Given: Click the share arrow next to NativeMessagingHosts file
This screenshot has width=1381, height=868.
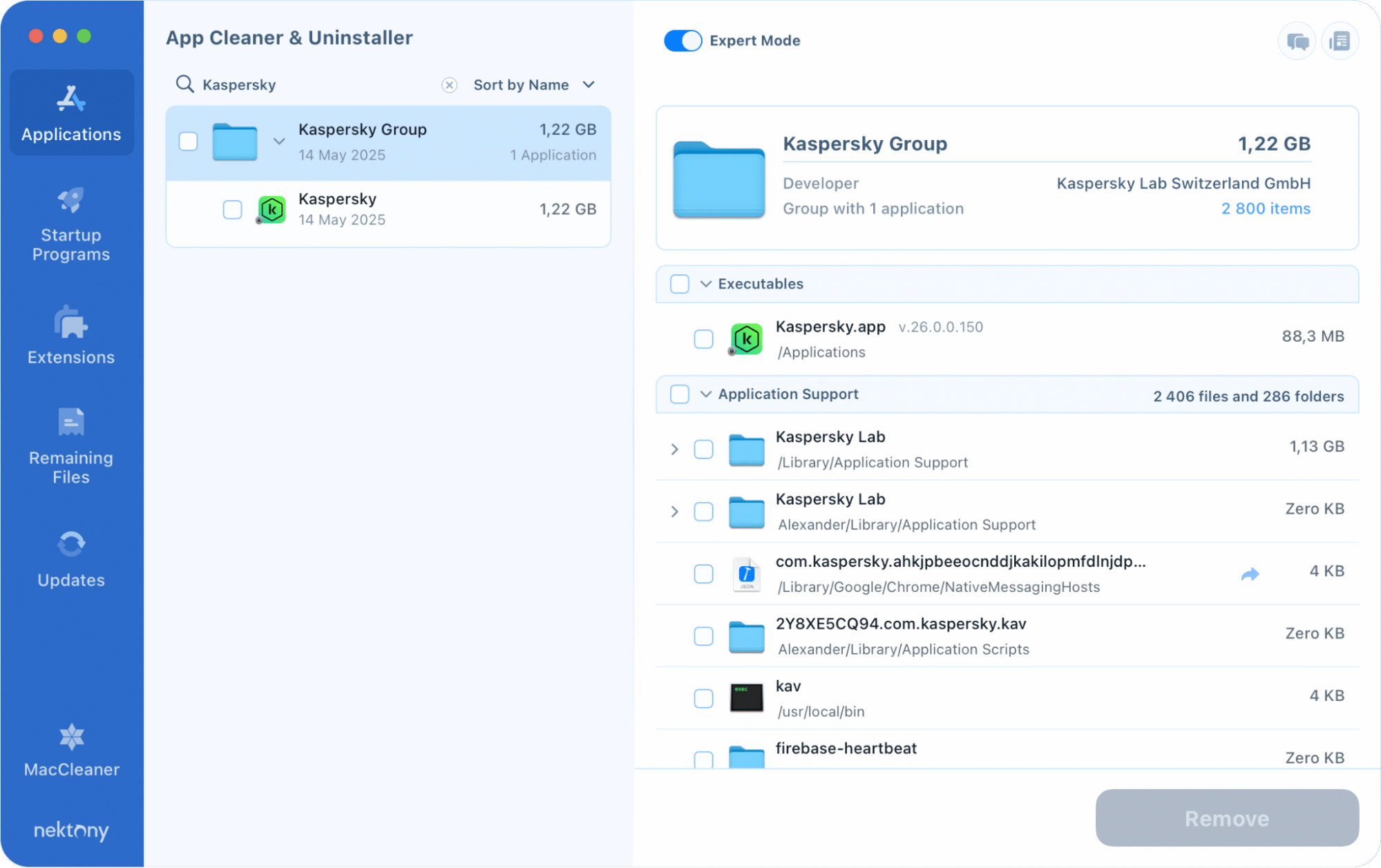Looking at the screenshot, I should pyautogui.click(x=1250, y=574).
